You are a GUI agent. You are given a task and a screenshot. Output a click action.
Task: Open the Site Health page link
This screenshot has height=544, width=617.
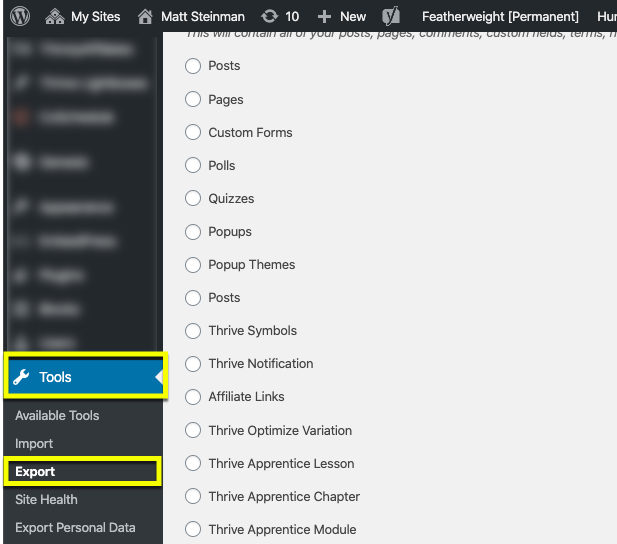pos(46,499)
